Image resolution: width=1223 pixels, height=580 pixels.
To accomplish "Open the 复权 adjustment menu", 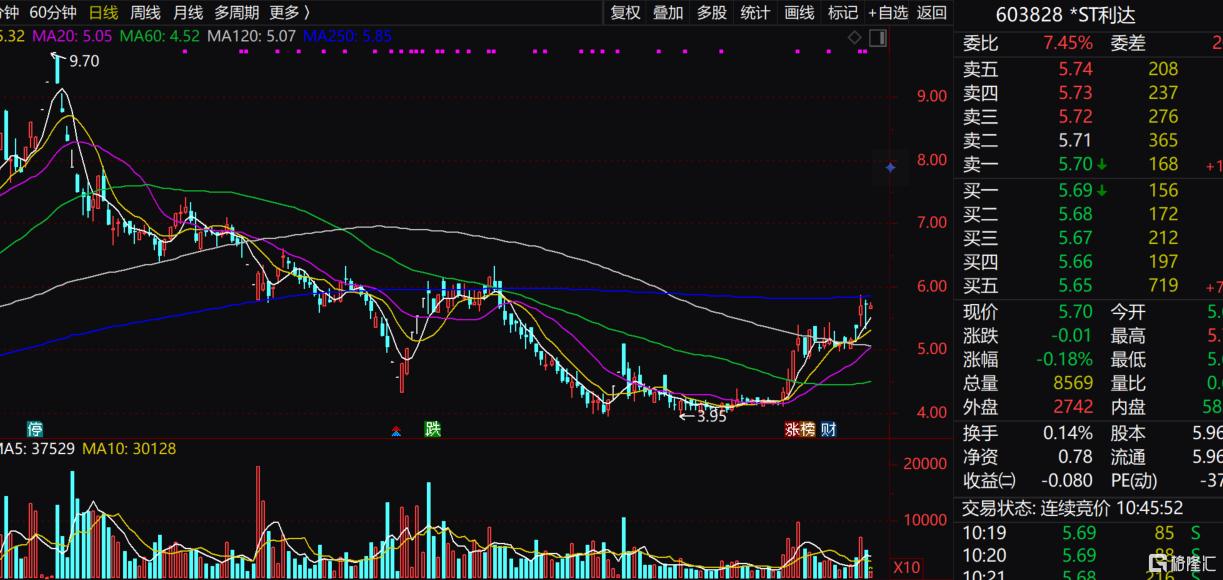I will 625,12.
